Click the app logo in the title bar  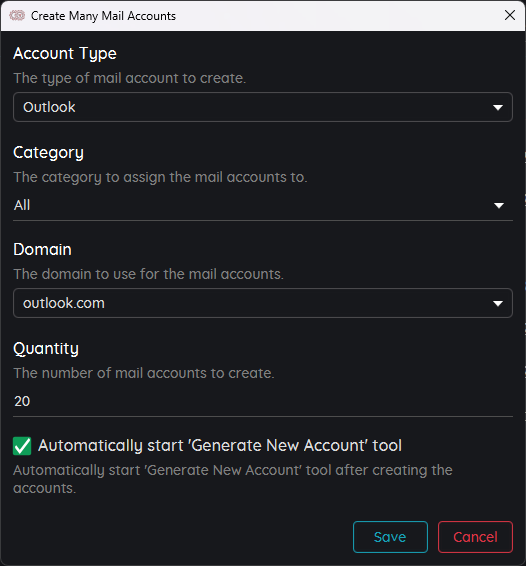pyautogui.click(x=17, y=16)
